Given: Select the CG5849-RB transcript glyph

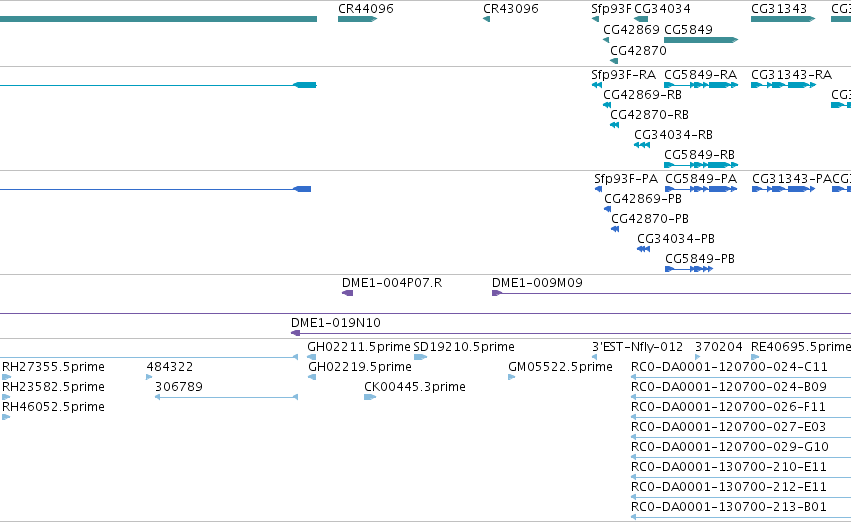Looking at the screenshot, I should (x=701, y=165).
